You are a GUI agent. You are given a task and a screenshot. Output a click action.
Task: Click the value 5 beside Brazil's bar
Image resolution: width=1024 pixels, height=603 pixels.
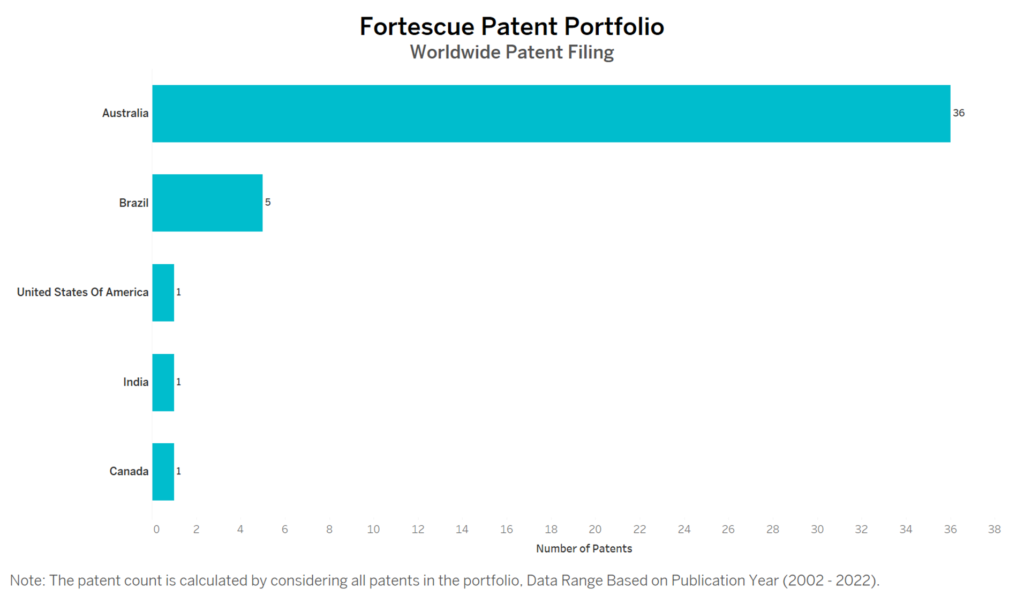point(268,202)
